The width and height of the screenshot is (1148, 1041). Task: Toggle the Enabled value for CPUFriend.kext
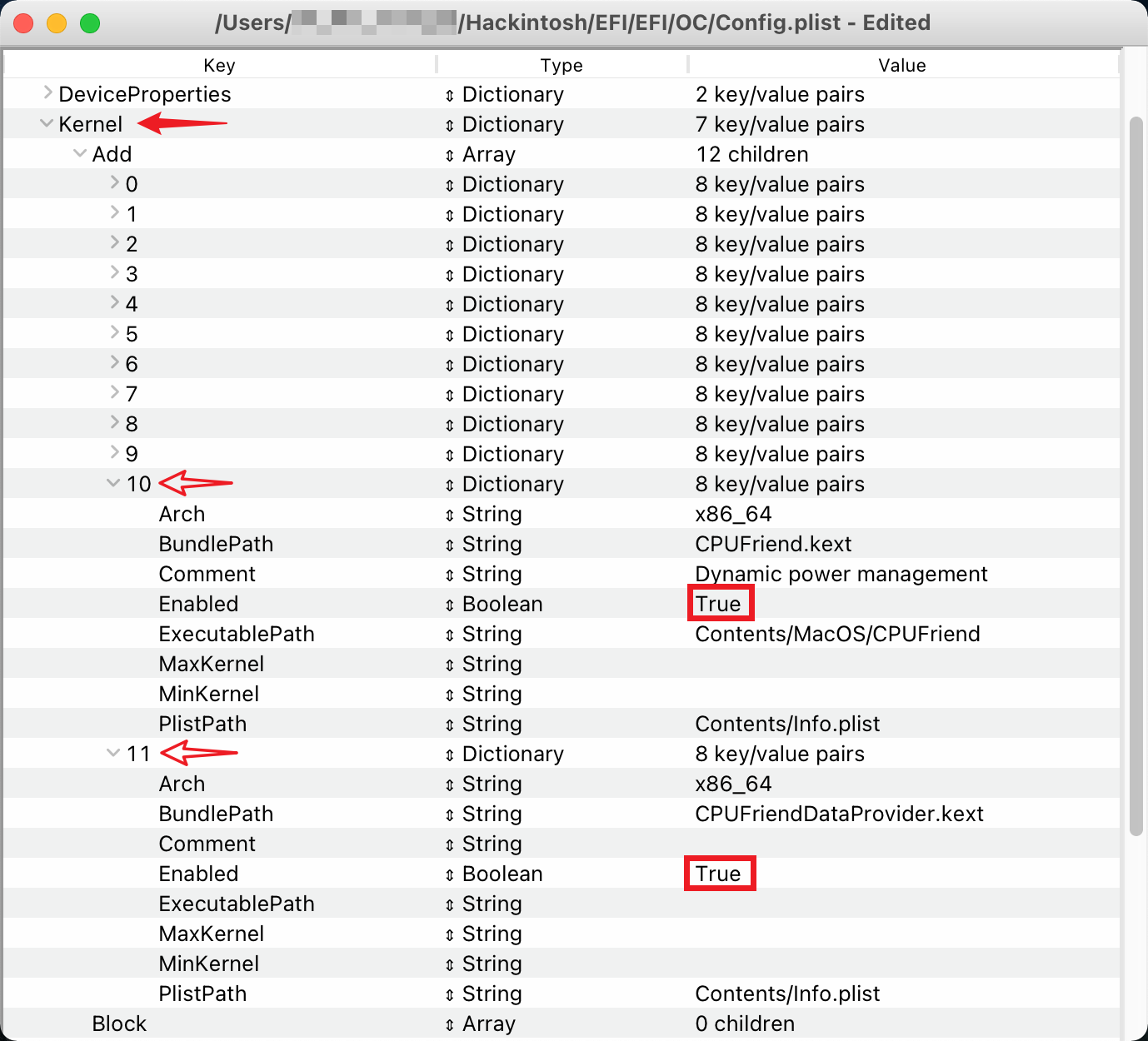click(720, 604)
